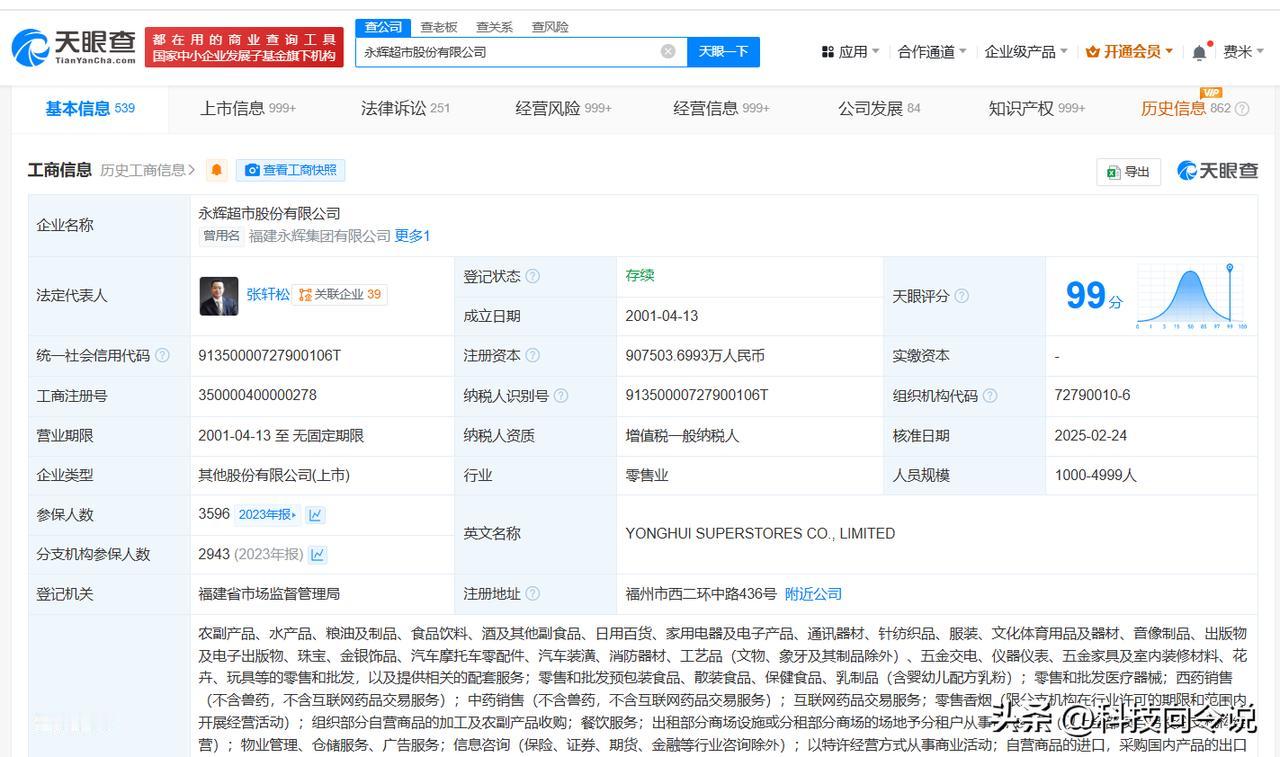
Task: Open the TianYanCha logo home link
Action: click(x=73, y=47)
